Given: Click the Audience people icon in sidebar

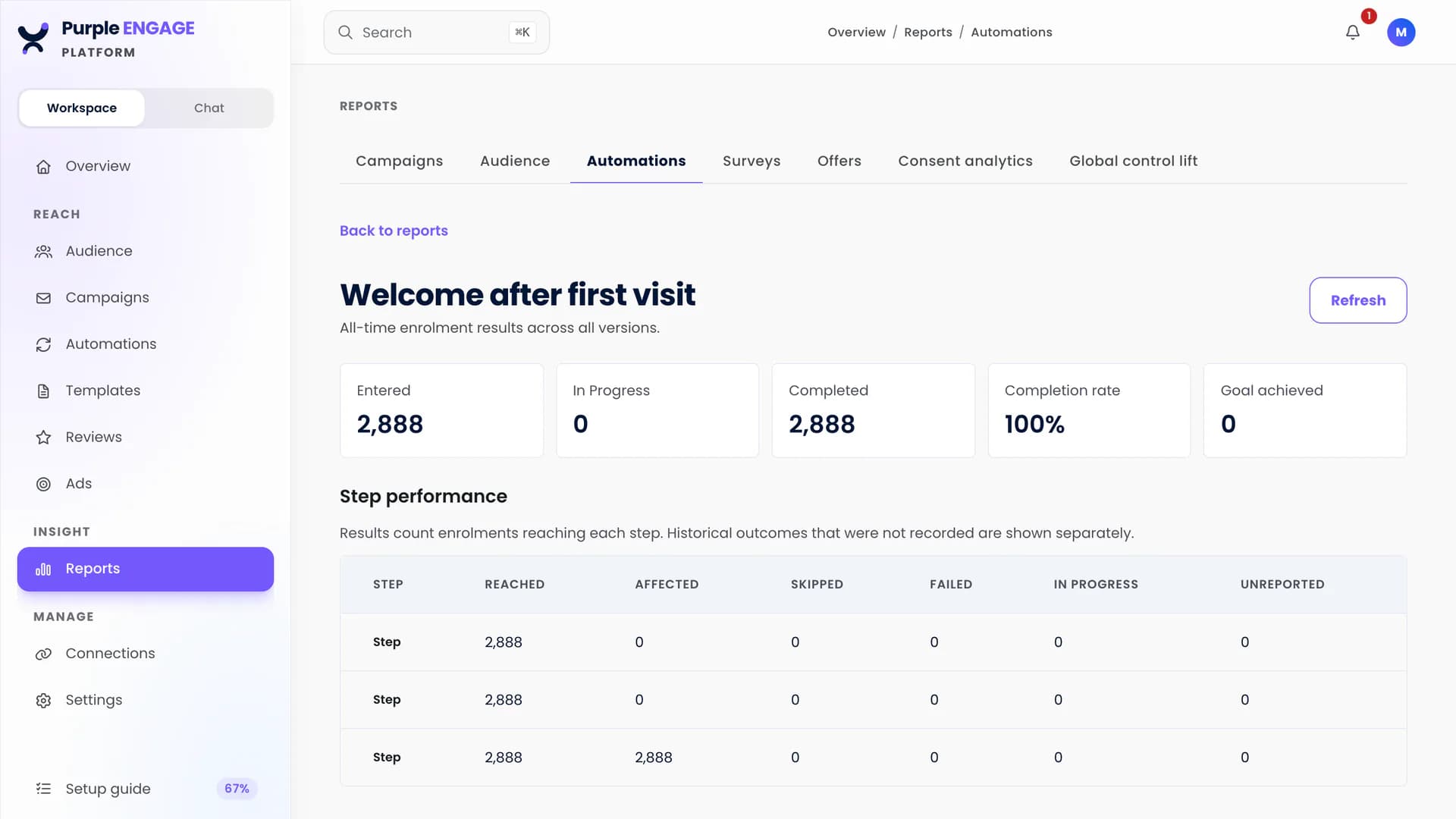Looking at the screenshot, I should [x=43, y=252].
